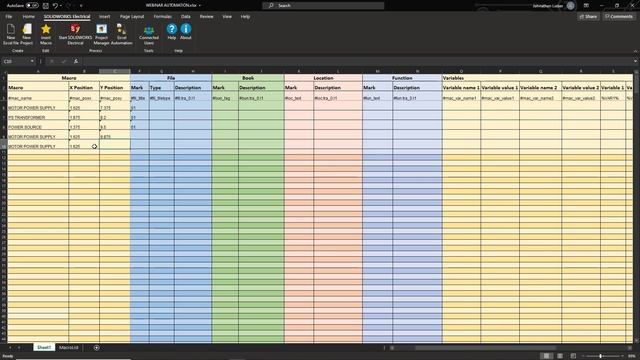The height and width of the screenshot is (360, 640).
Task: Select the Sheet1 worksheet tab
Action: tap(44, 348)
